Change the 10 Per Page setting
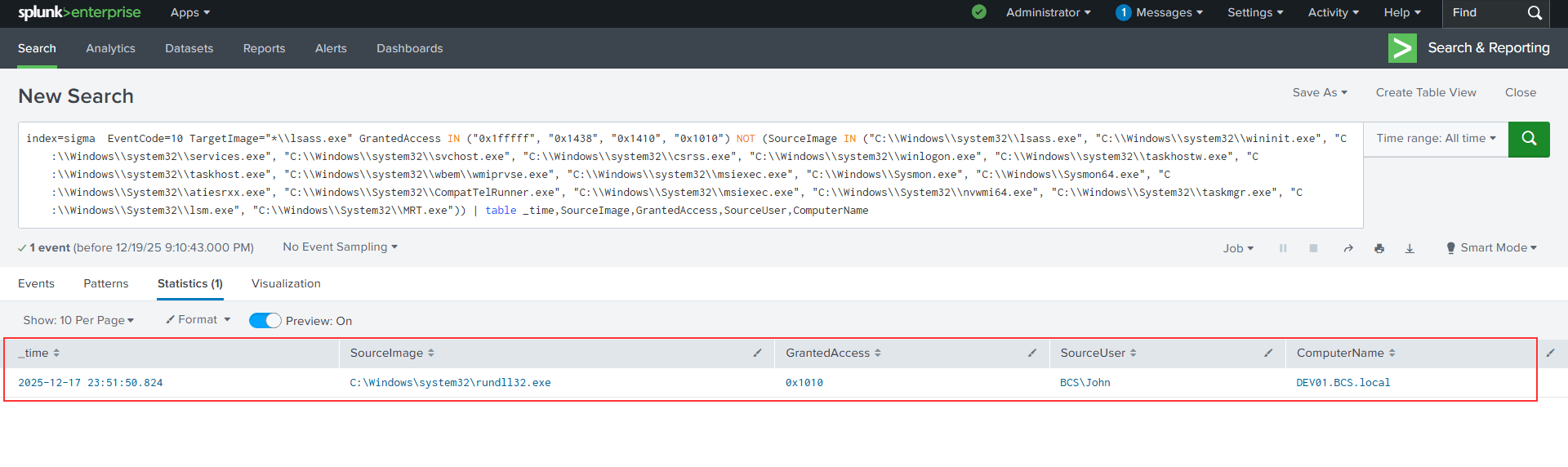The height and width of the screenshot is (467, 1568). pyautogui.click(x=78, y=320)
